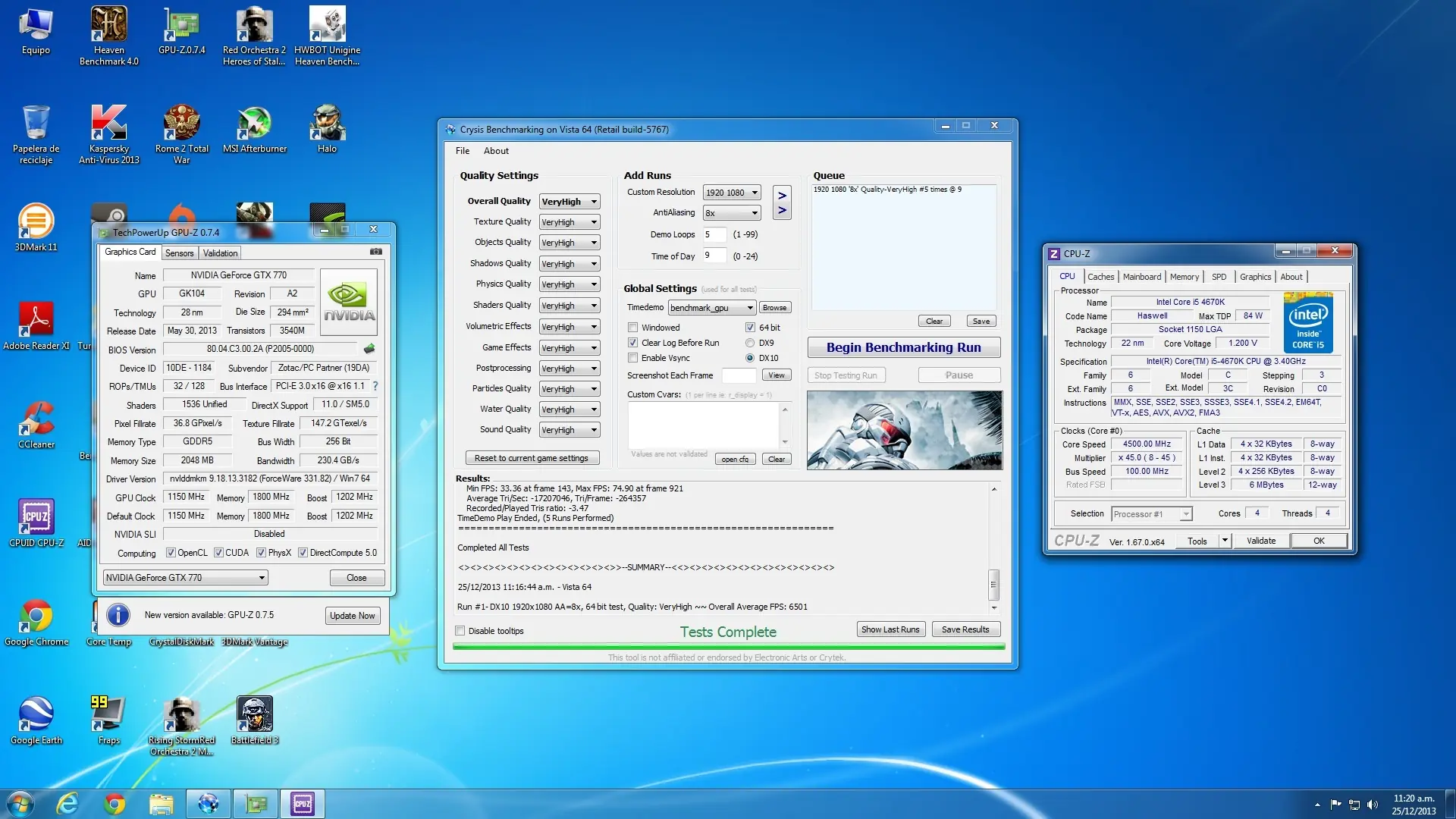
Task: Toggle Clear Log Before Run checkbox
Action: click(x=632, y=343)
